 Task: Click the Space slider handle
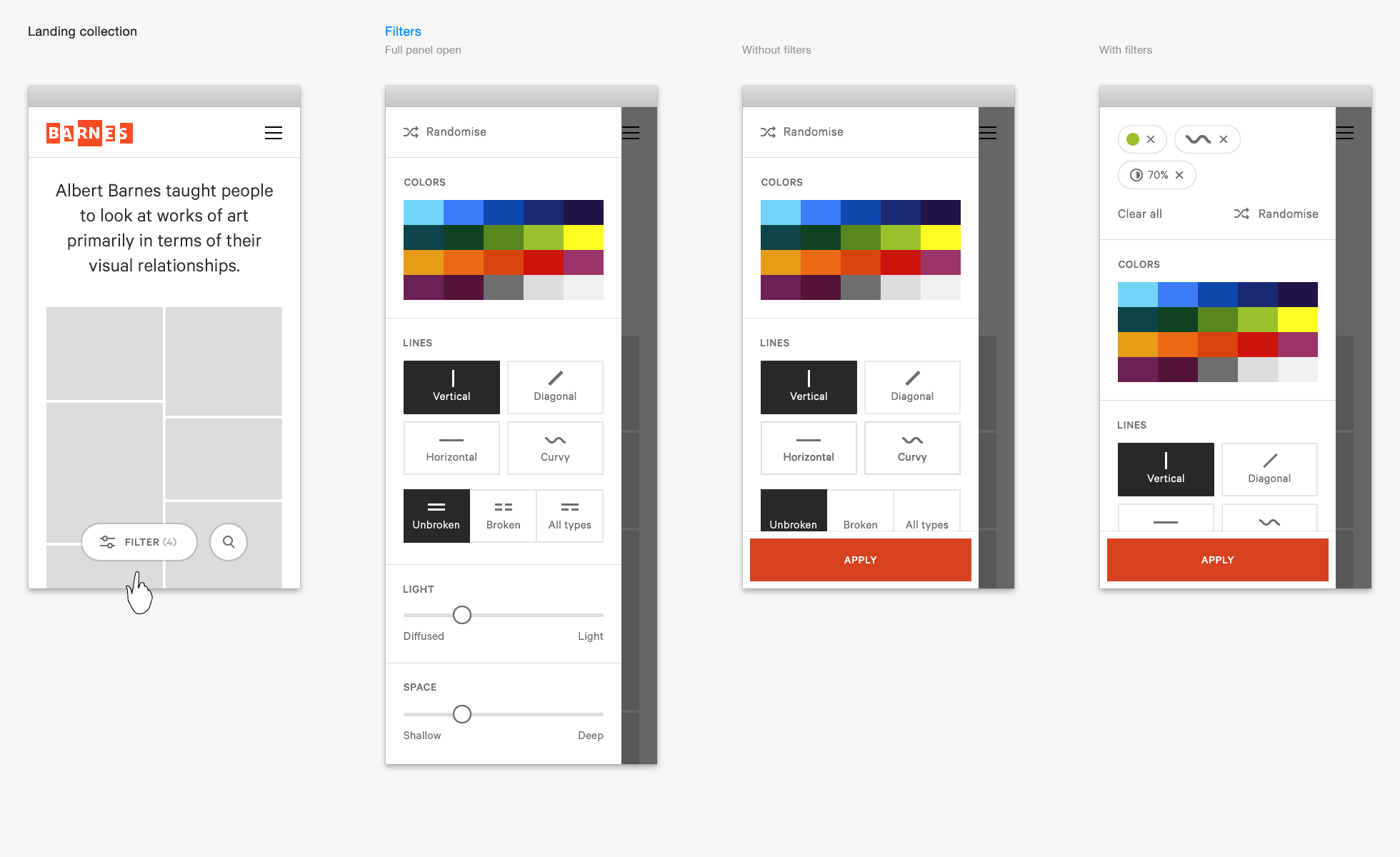coord(462,714)
